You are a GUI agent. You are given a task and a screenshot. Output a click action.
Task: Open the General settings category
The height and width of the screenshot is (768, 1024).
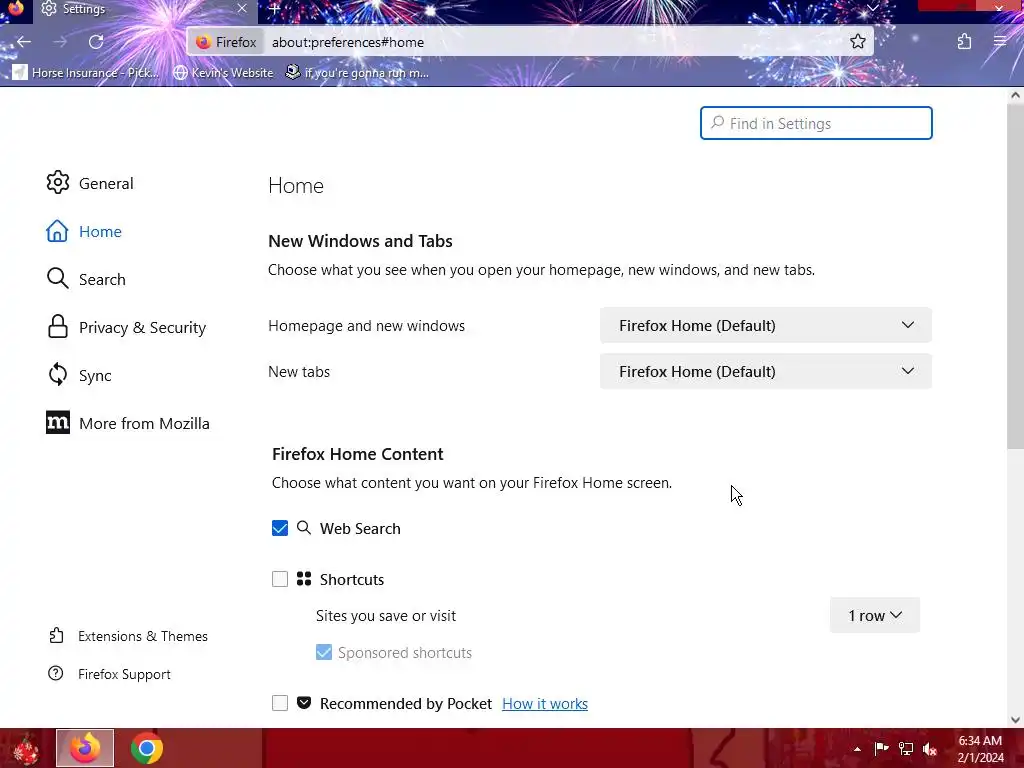coord(90,184)
